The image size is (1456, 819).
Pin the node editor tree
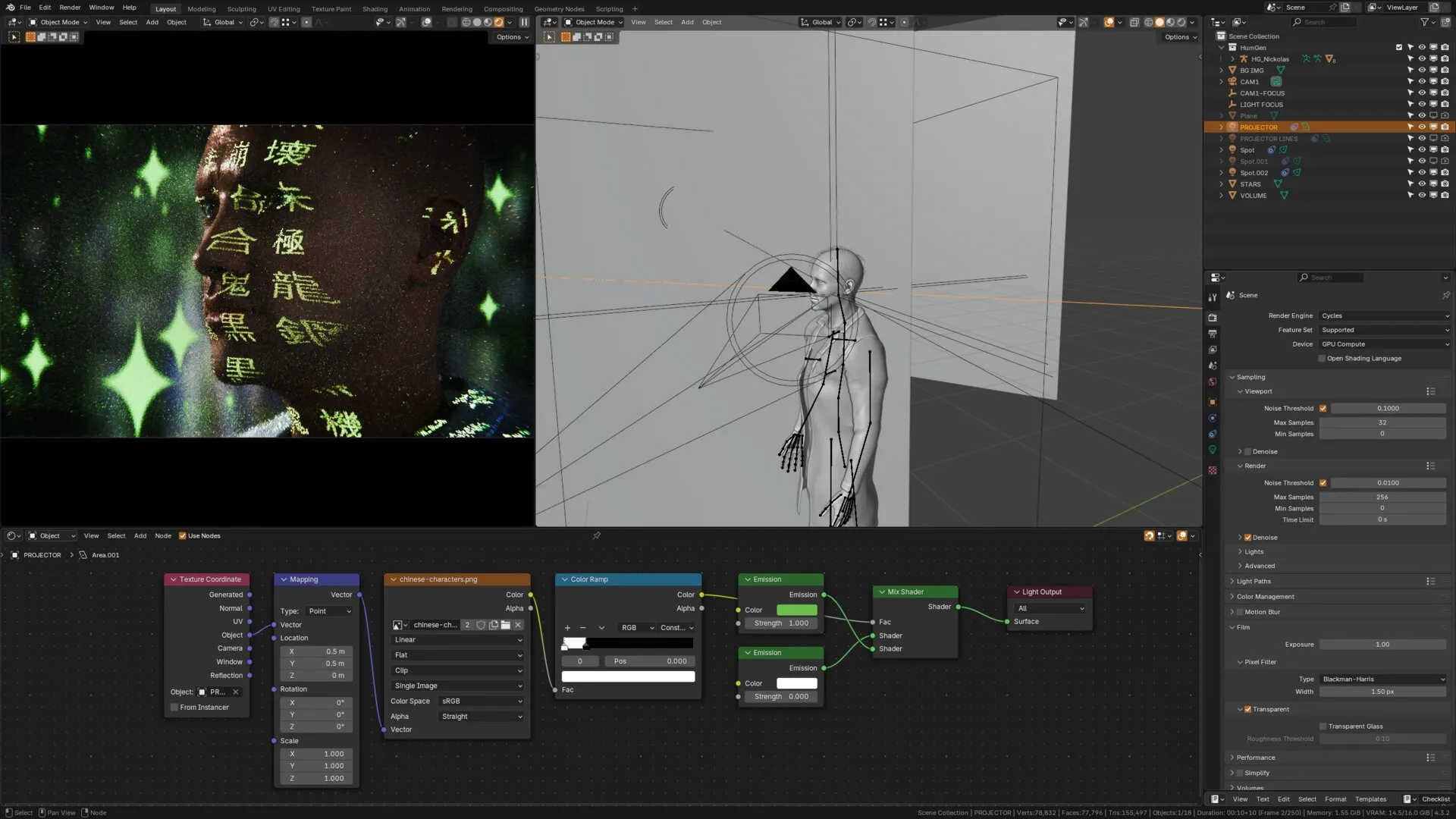[x=597, y=535]
